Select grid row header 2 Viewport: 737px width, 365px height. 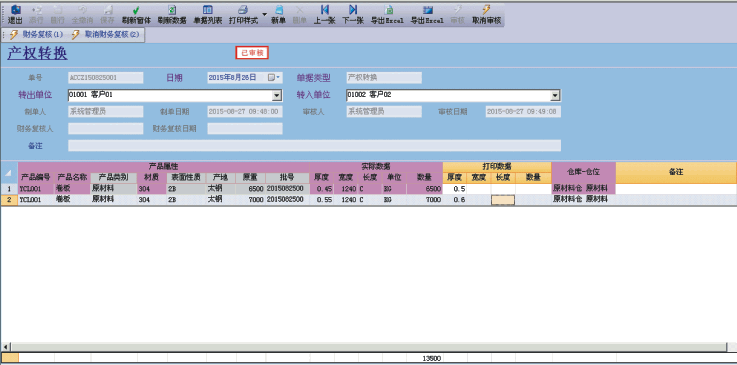(x=9, y=200)
